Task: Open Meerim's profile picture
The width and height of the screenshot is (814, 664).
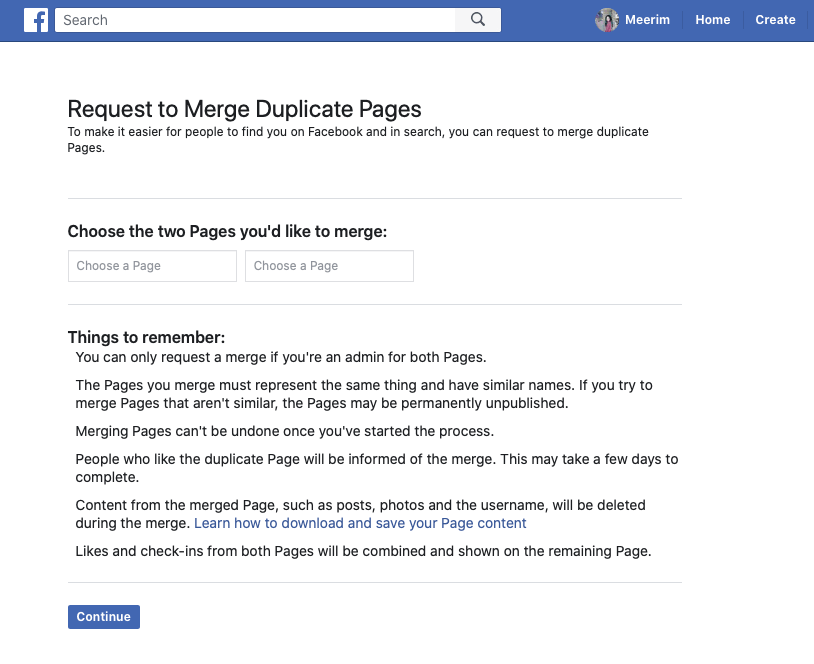Action: [x=607, y=20]
